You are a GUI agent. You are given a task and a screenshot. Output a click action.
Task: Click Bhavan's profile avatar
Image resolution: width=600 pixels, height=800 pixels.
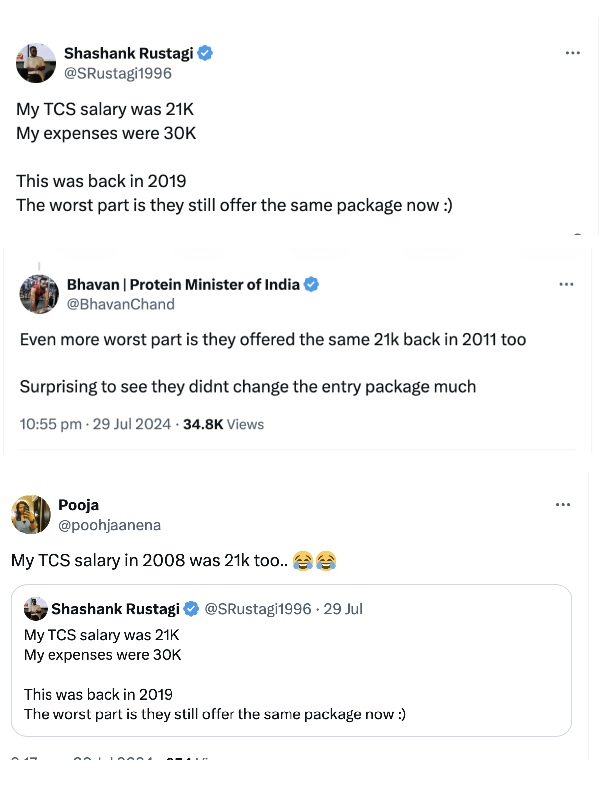[x=39, y=293]
